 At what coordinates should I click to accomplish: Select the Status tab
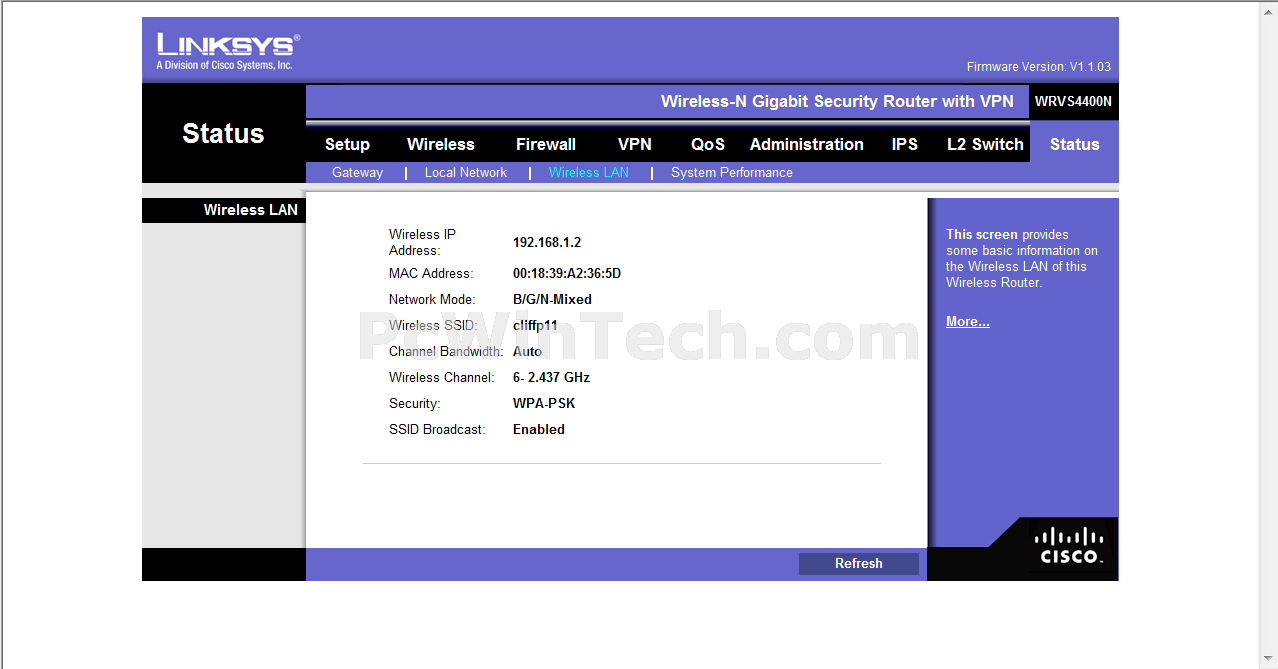coord(1075,144)
